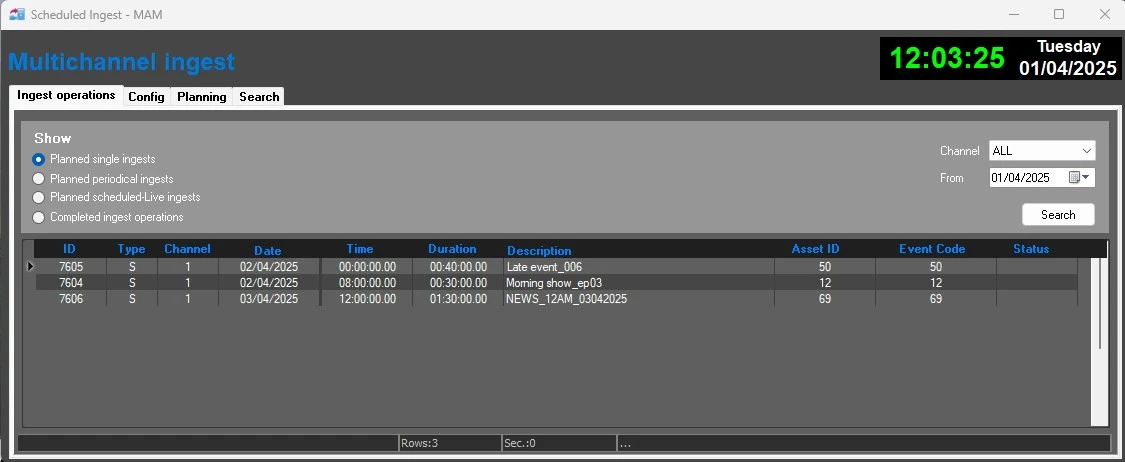Select the NEWS_12AM_03042025 ingest row
1125x462 pixels.
click(x=566, y=299)
